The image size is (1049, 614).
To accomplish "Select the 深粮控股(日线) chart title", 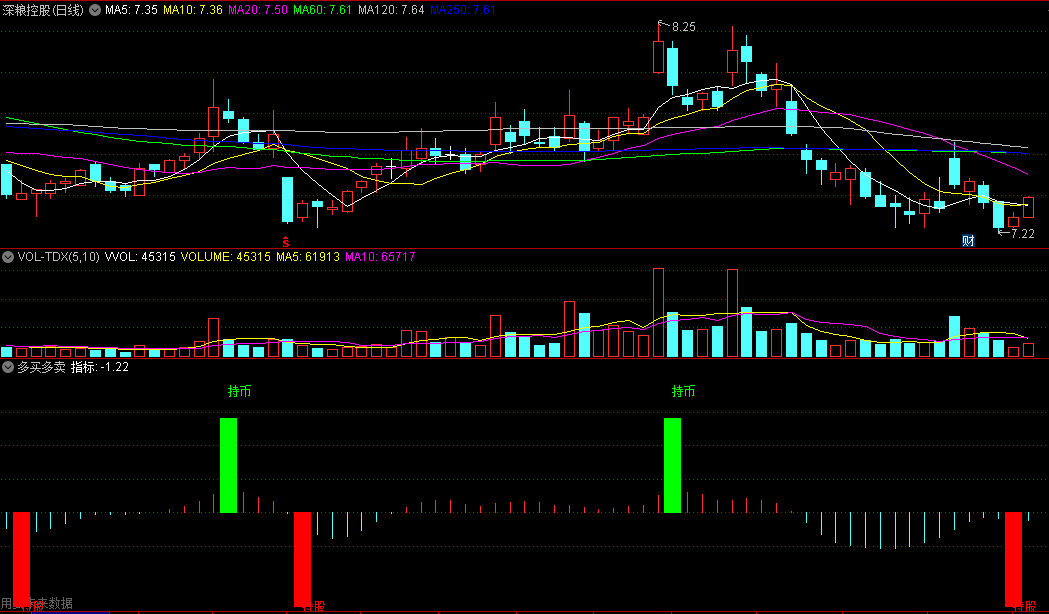I will point(43,10).
